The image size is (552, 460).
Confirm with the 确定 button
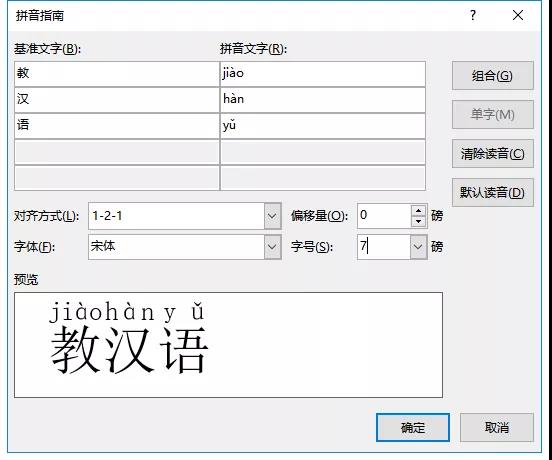pos(413,427)
